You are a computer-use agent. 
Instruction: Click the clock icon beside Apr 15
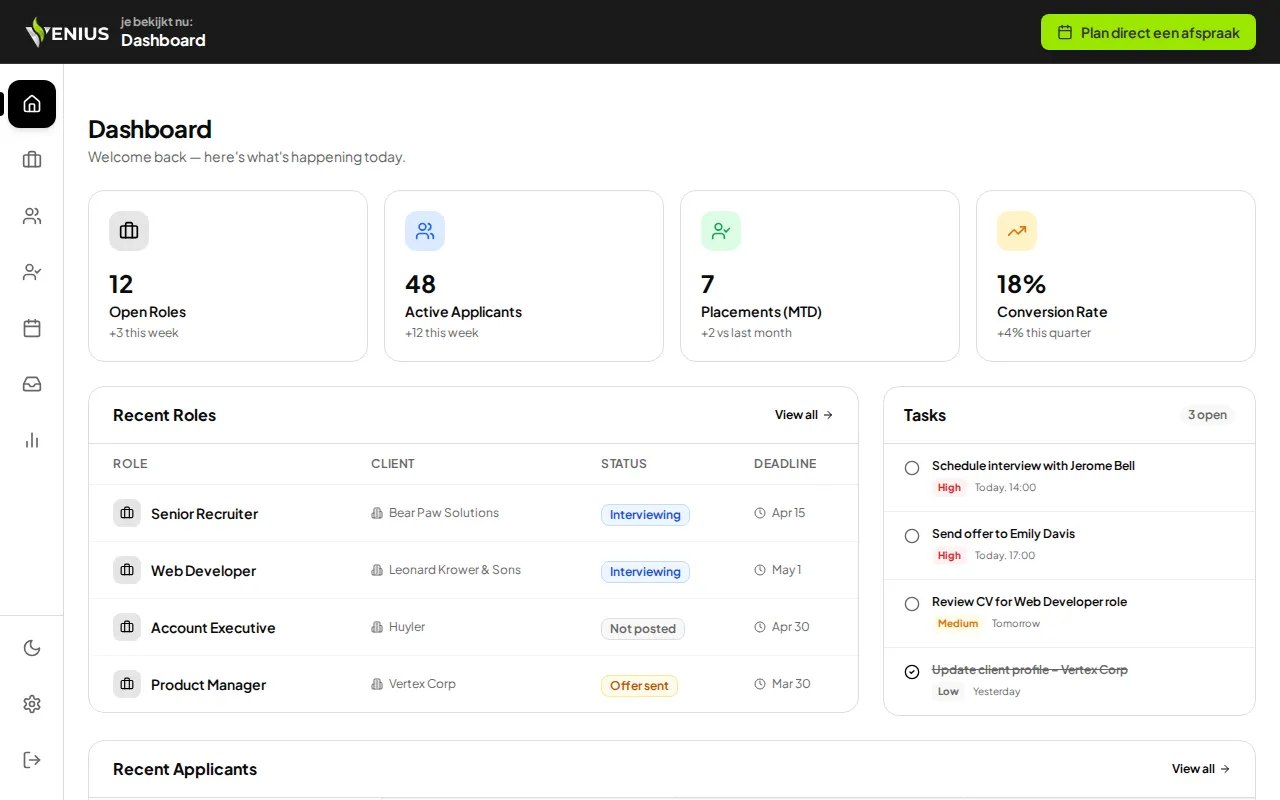pos(760,513)
